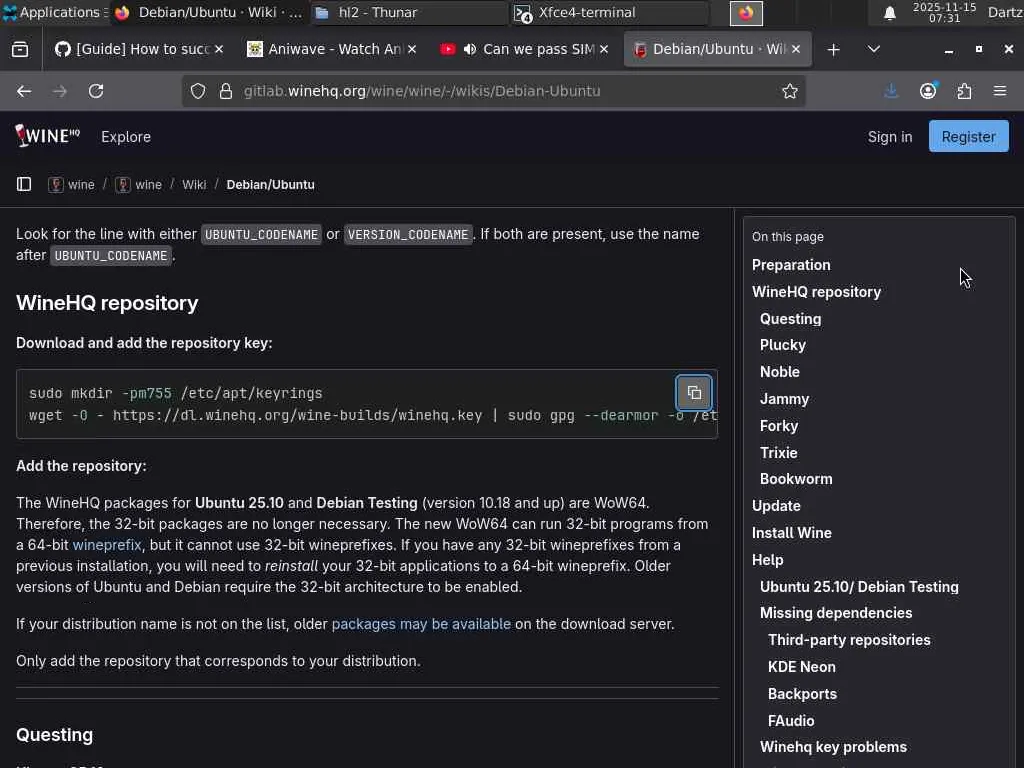Open the Explore link
1024x768 pixels.
point(126,136)
